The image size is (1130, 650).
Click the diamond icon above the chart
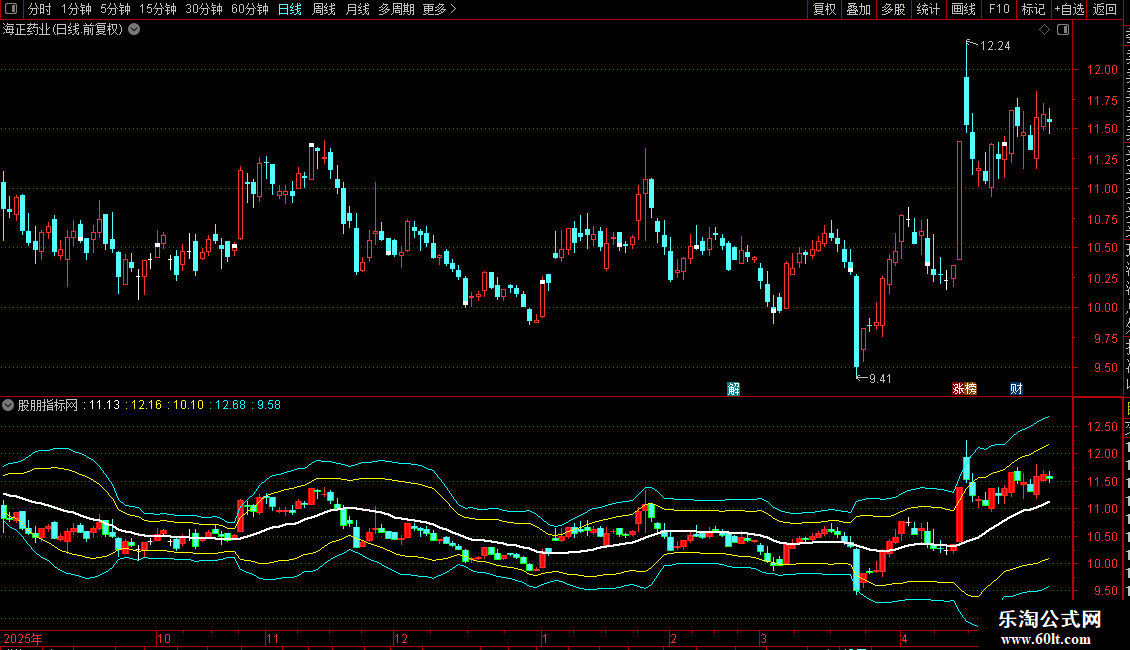click(x=1044, y=30)
